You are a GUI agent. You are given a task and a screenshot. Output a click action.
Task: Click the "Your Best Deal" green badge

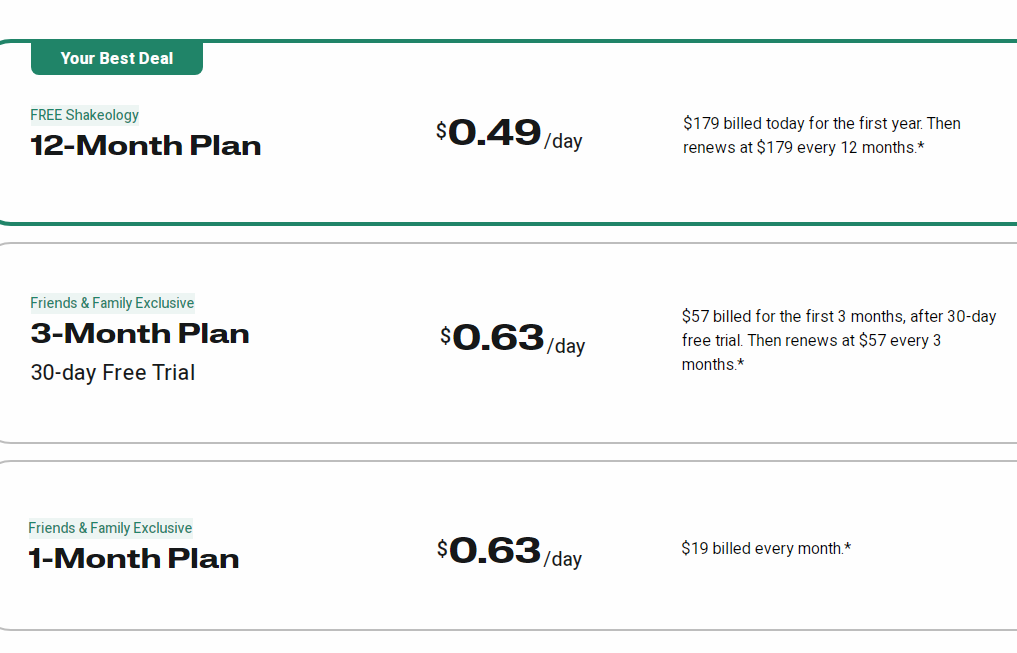117,58
